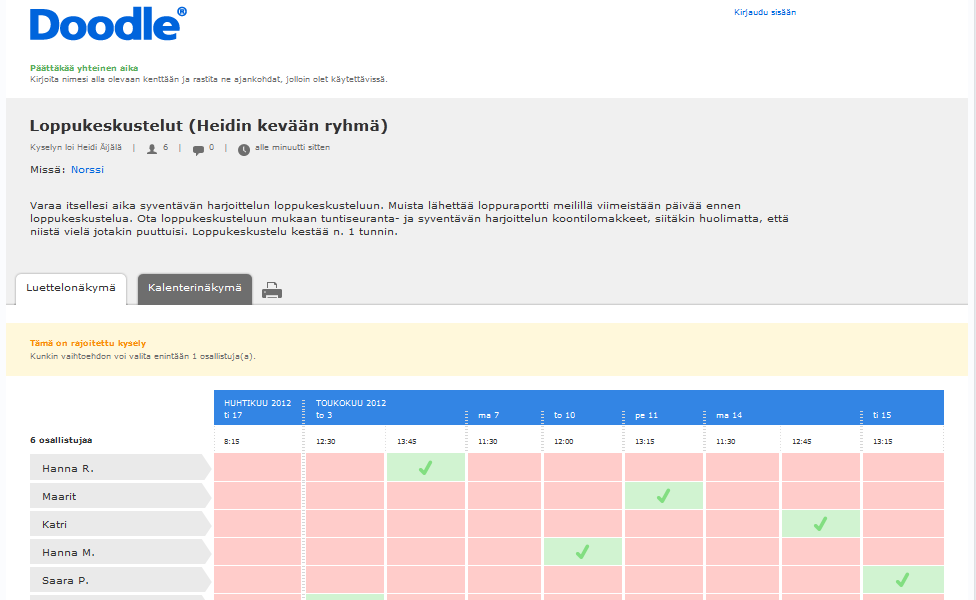This screenshot has height=600, width=976.
Task: Open the Norssi location link
Action: point(87,169)
